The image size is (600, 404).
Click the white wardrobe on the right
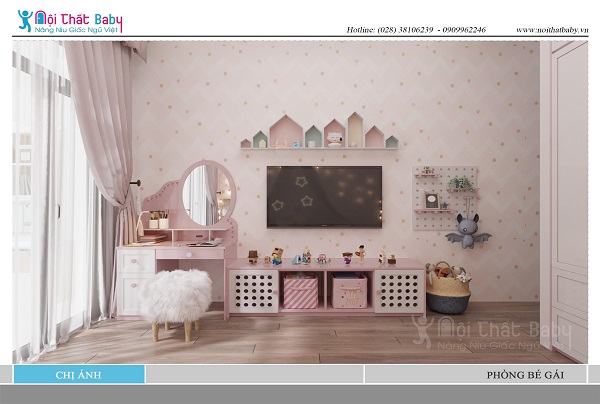[567, 200]
